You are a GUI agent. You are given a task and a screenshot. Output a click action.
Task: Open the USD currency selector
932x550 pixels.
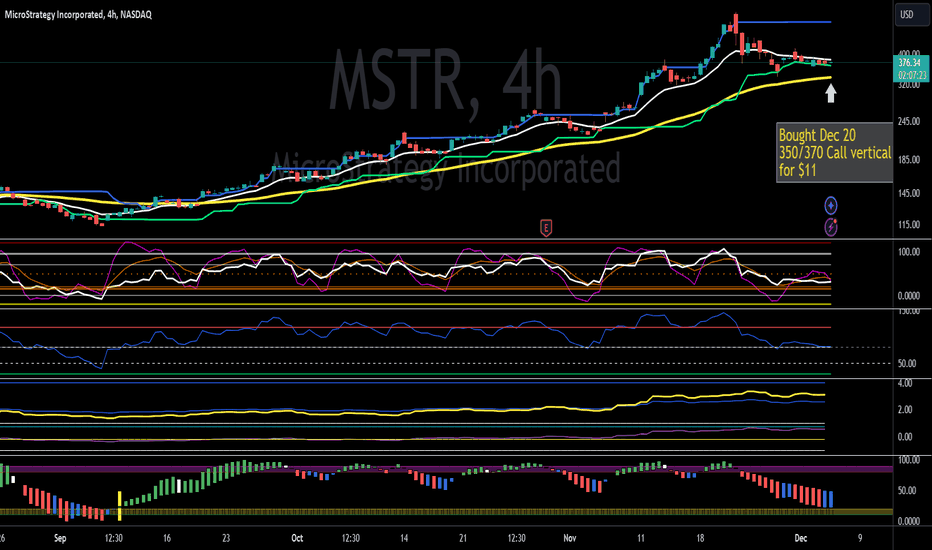[911, 14]
